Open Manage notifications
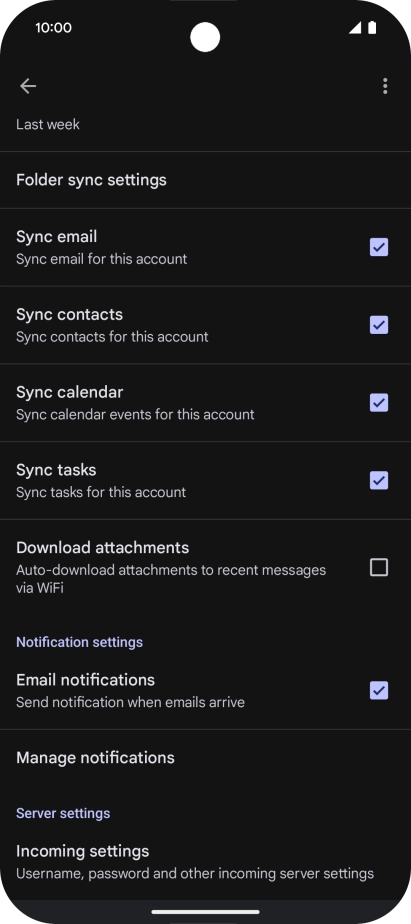This screenshot has height=924, width=411. click(205, 758)
